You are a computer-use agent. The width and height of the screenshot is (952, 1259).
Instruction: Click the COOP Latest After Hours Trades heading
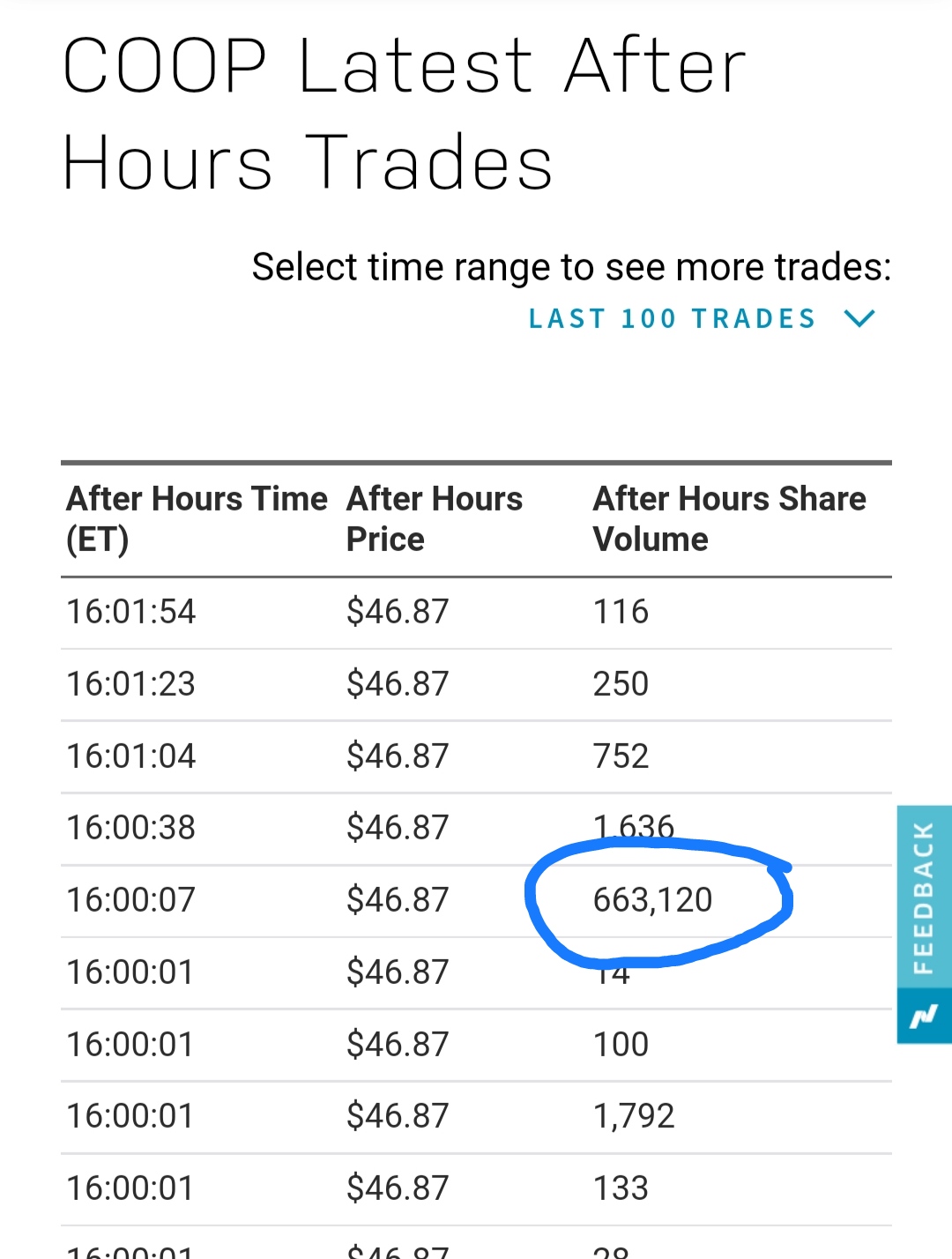404,115
